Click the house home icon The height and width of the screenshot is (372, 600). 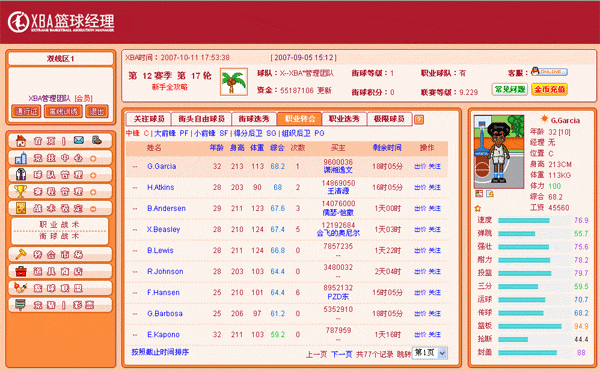coord(21,141)
